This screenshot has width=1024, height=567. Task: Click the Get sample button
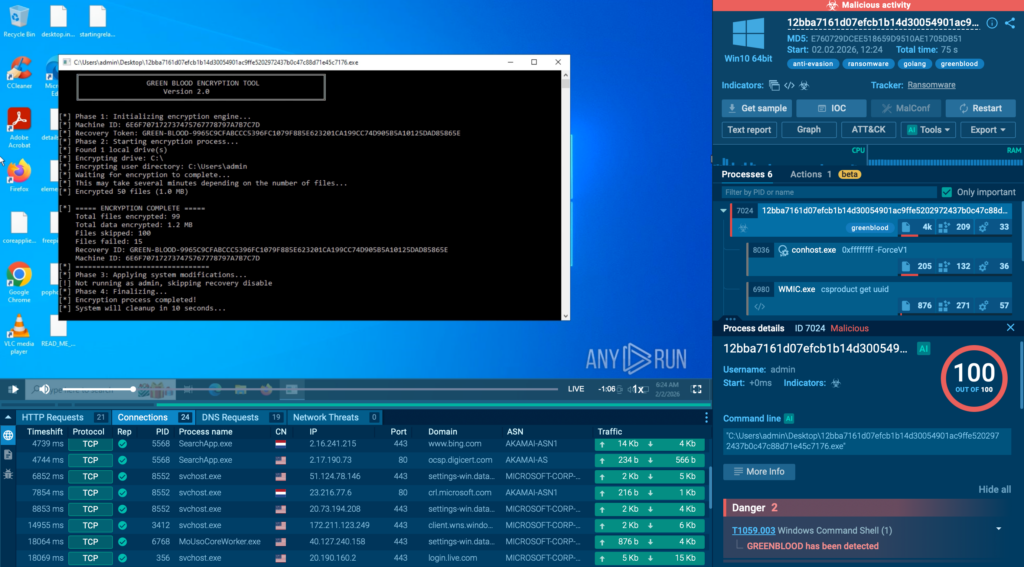coord(757,108)
